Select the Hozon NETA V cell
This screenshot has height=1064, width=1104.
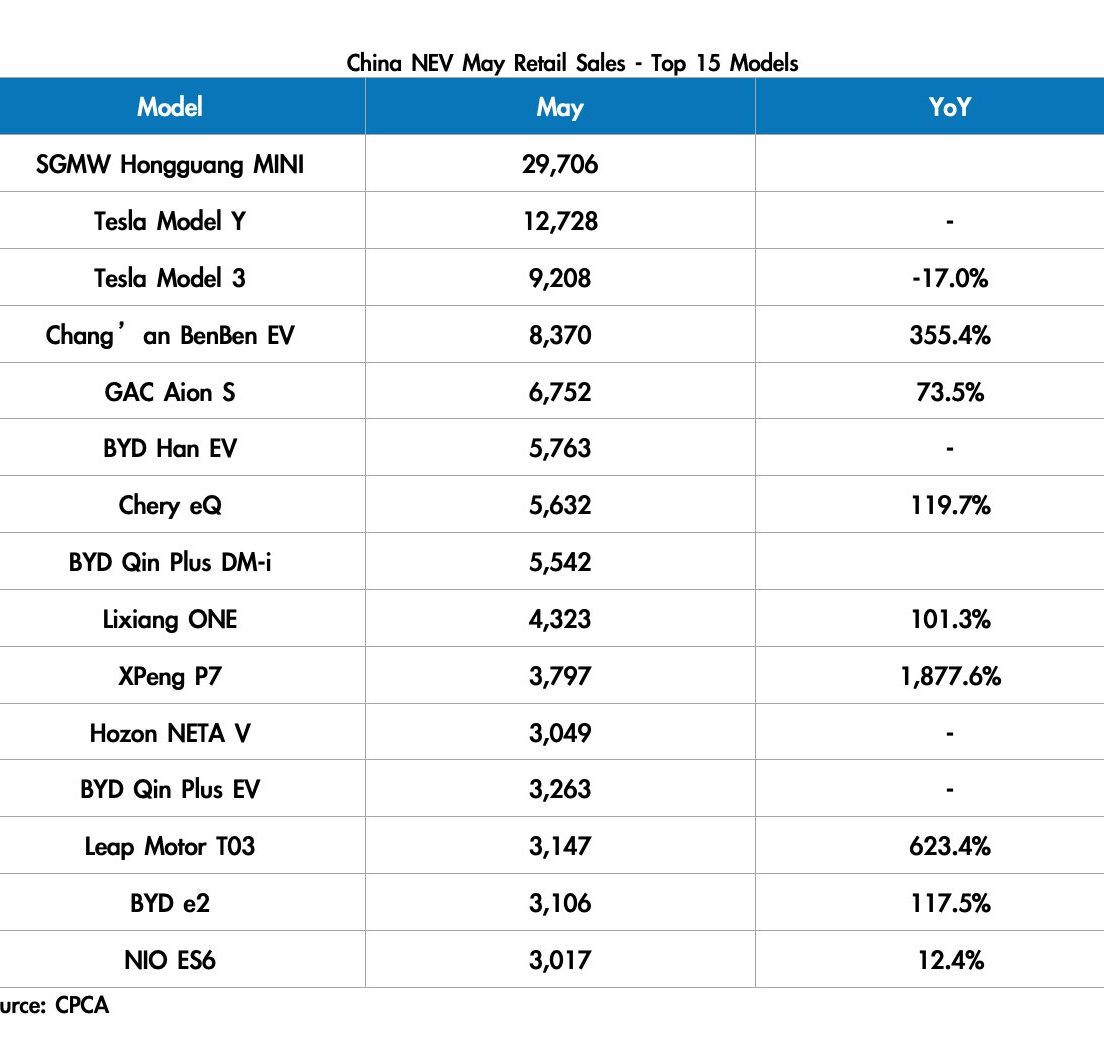[170, 733]
